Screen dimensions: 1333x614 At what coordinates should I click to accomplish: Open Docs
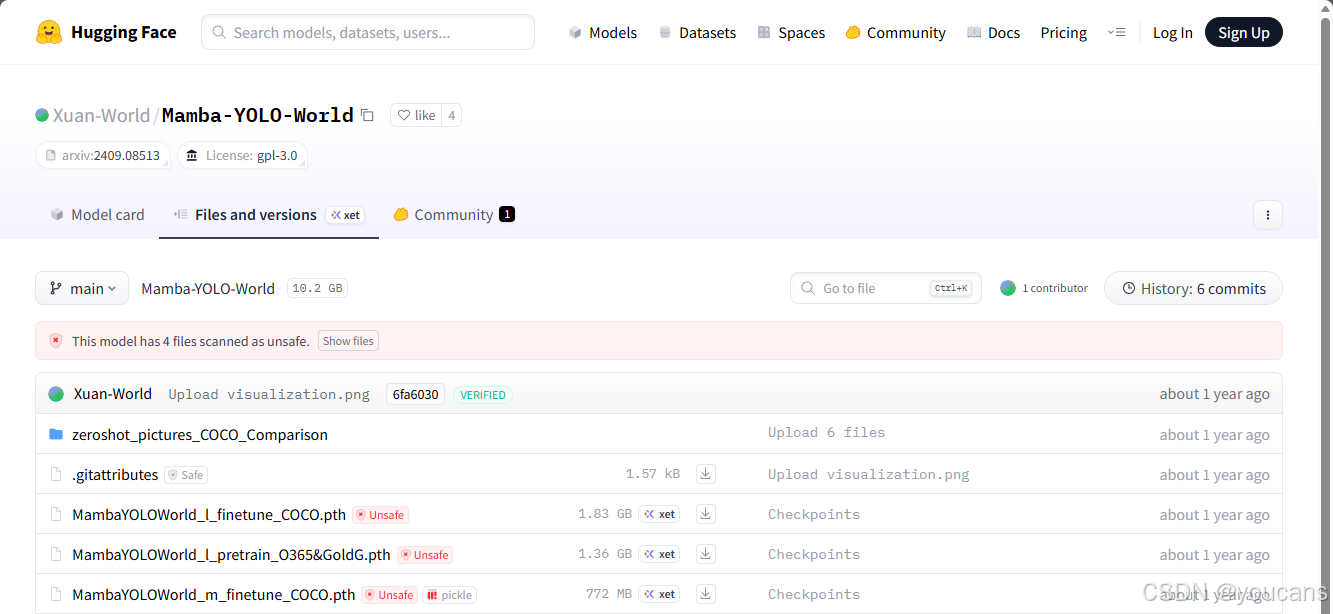(994, 33)
